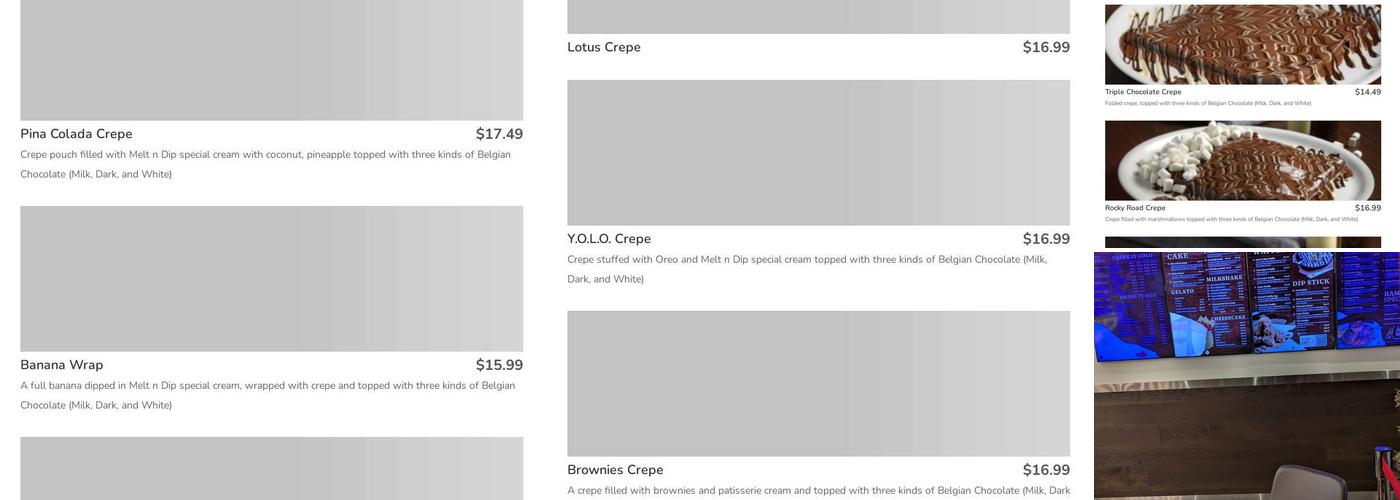Click the Pina Colada Crepe image placeholder
This screenshot has height=500, width=1400.
point(271,60)
